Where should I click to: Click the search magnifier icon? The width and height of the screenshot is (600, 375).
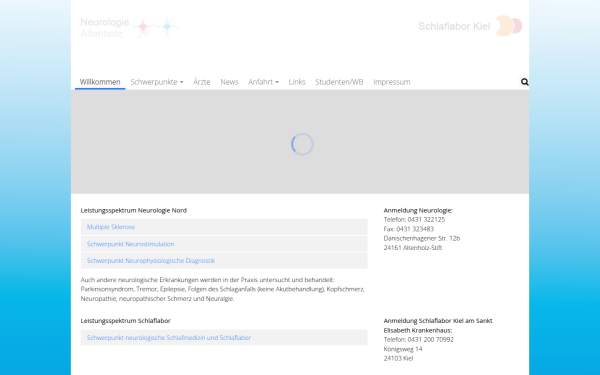[x=525, y=82]
